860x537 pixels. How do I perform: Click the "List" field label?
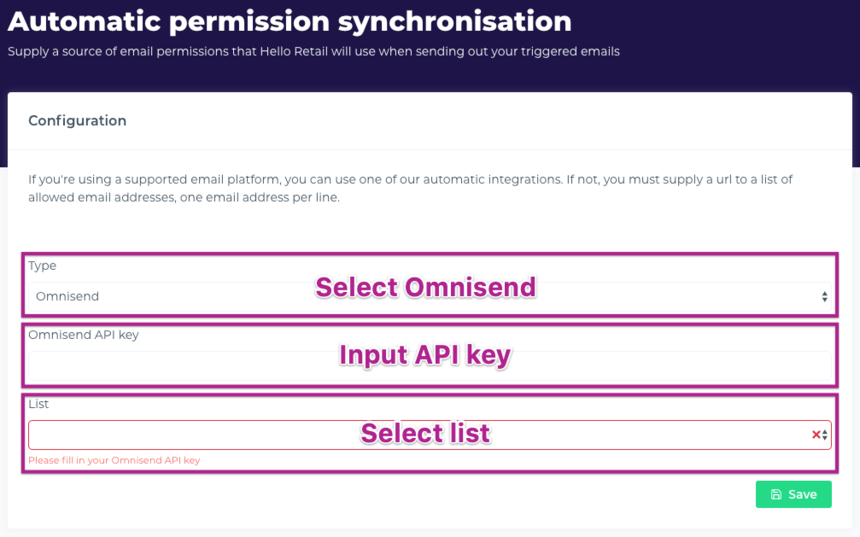(x=38, y=404)
